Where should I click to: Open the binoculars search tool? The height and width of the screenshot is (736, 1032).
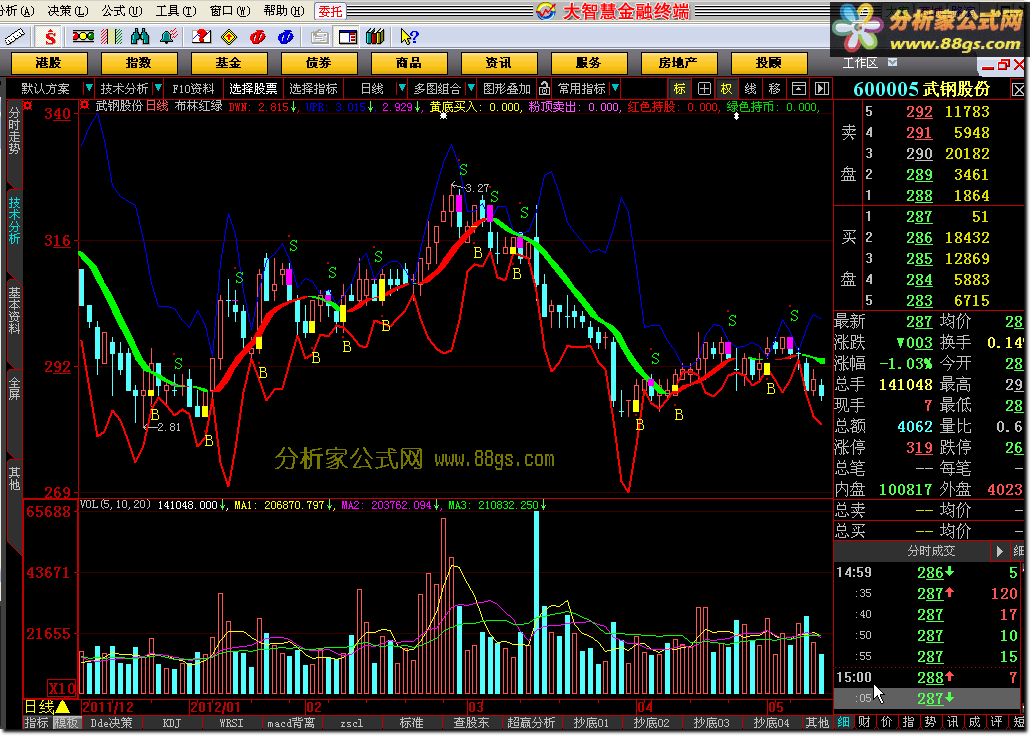(x=140, y=36)
